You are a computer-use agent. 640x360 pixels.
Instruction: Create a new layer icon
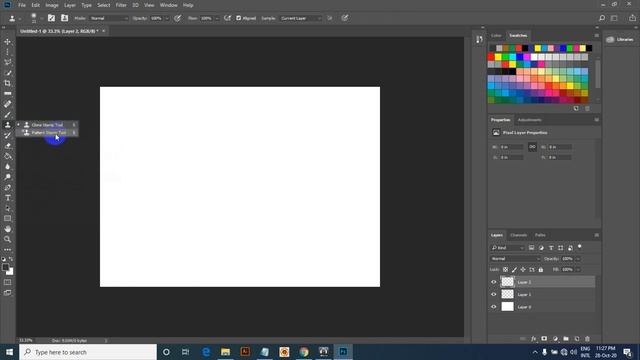click(577, 339)
